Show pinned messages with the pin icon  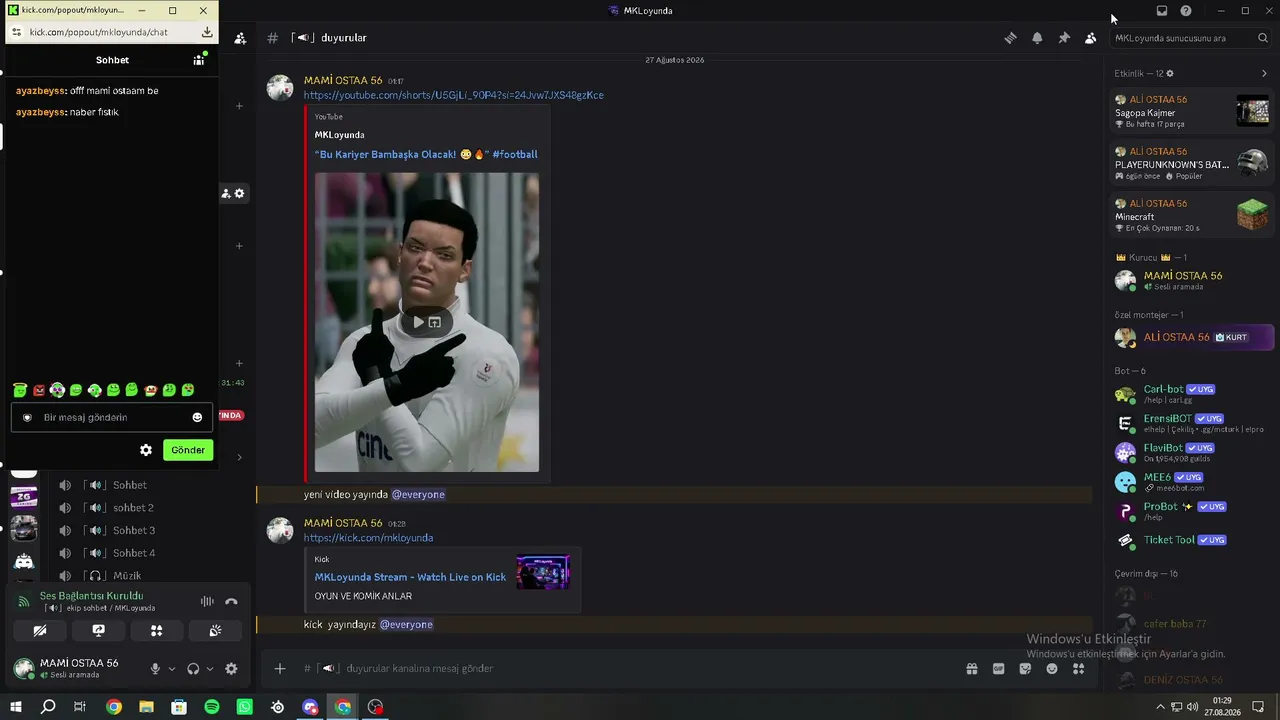point(1064,38)
